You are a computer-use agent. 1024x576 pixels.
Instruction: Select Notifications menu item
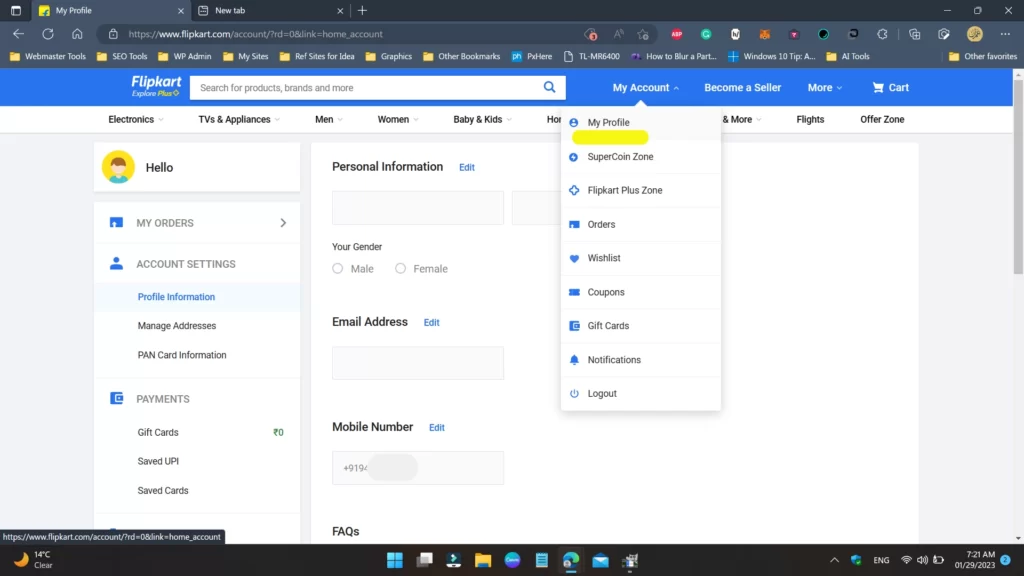641,360
